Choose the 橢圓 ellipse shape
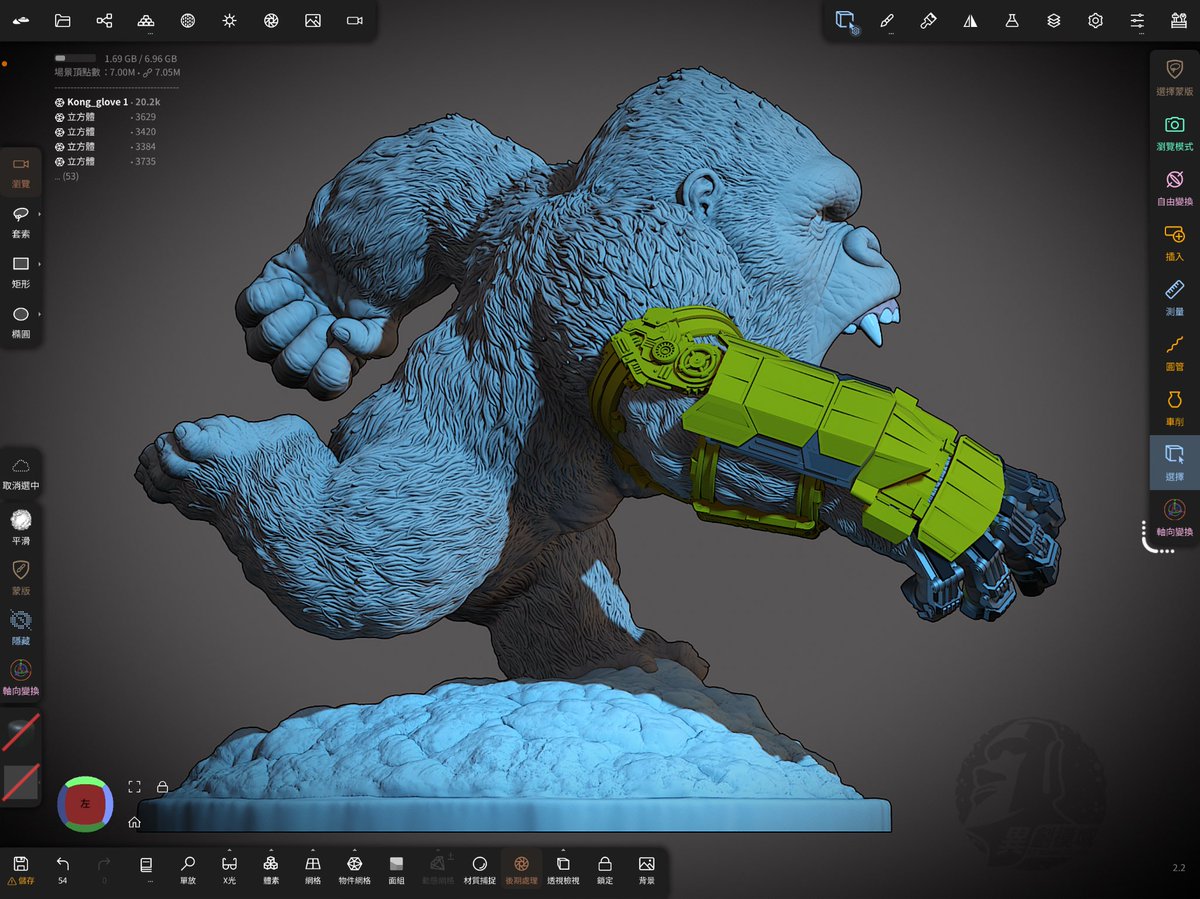Screen dimensions: 1200x899 point(20,322)
